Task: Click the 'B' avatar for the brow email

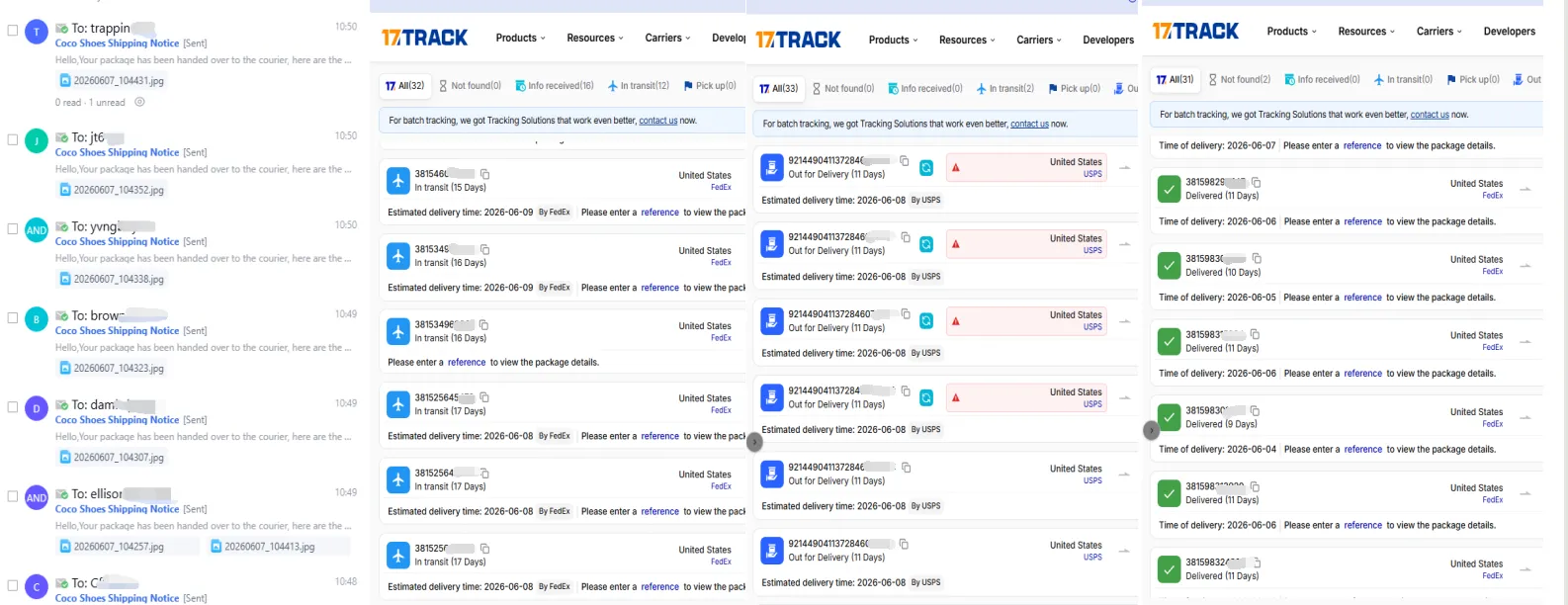Action: (37, 318)
